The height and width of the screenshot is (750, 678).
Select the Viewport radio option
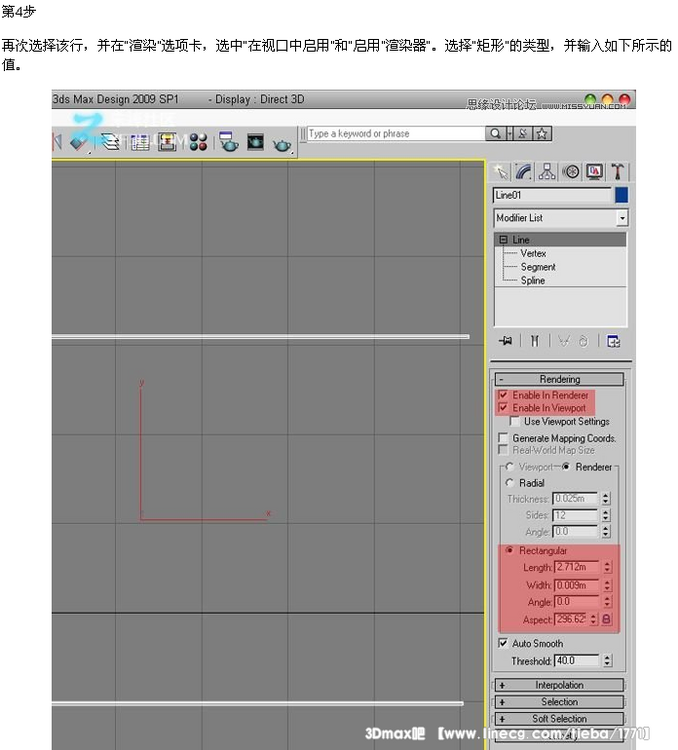click(510, 466)
